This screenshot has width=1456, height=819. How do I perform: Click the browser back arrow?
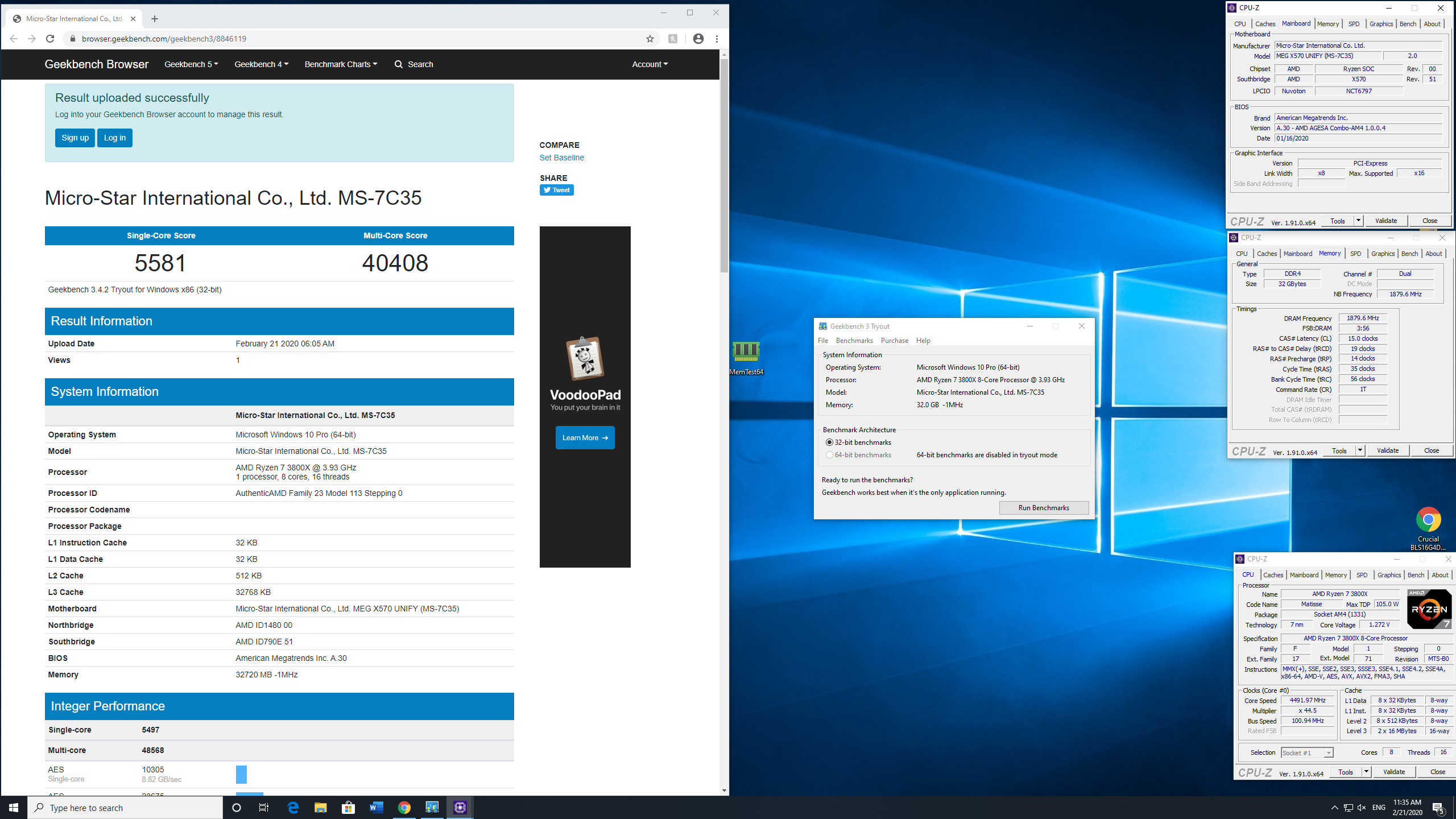click(14, 39)
